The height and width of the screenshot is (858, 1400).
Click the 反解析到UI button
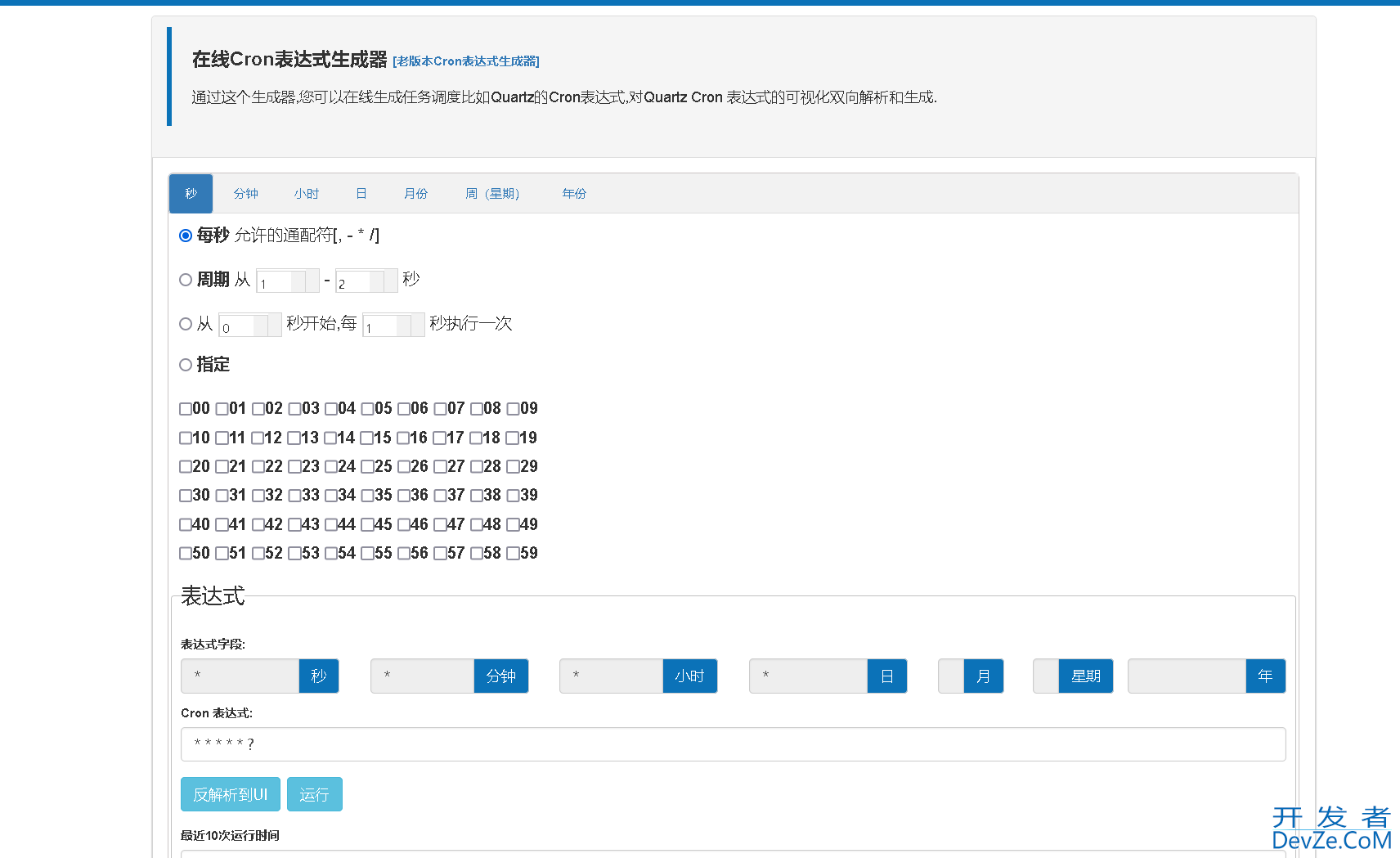pos(231,794)
